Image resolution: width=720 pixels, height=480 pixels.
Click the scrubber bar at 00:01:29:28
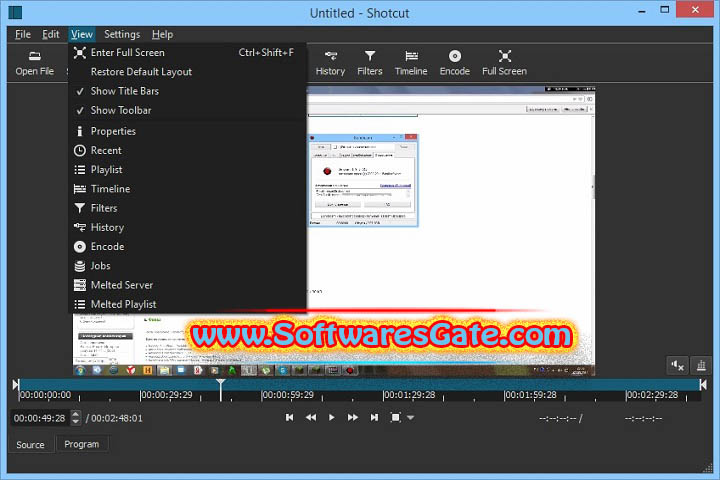click(409, 395)
